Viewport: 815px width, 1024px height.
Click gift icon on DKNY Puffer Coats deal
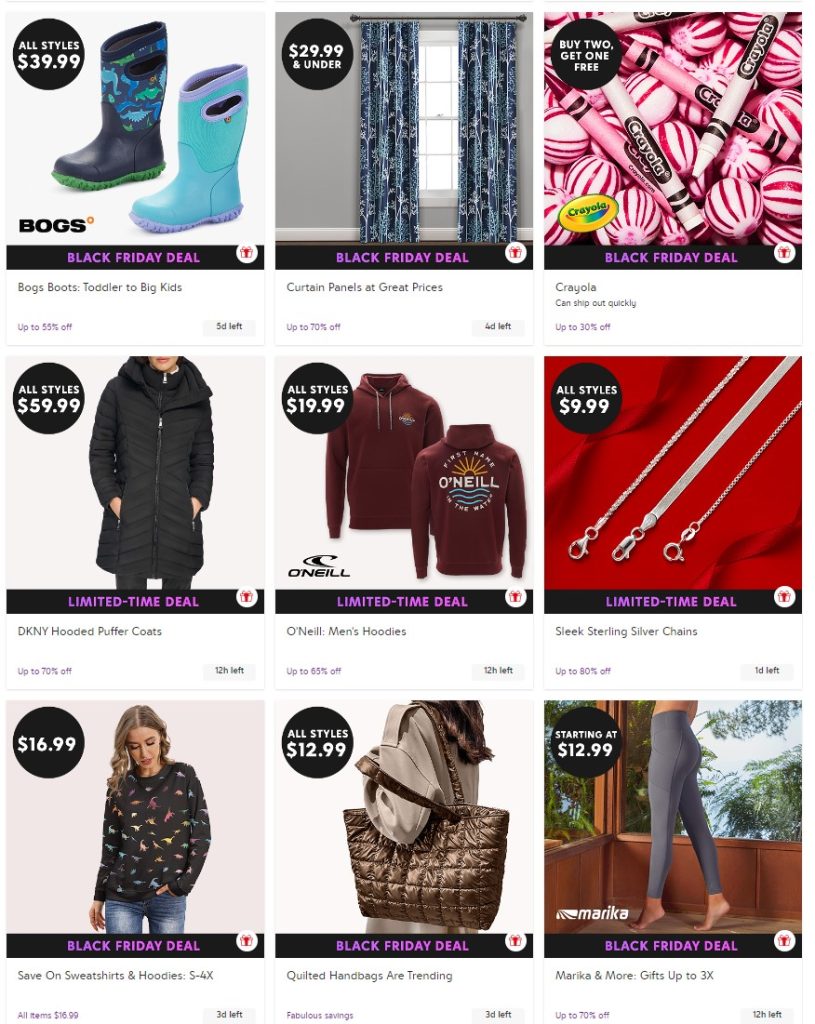tap(247, 597)
